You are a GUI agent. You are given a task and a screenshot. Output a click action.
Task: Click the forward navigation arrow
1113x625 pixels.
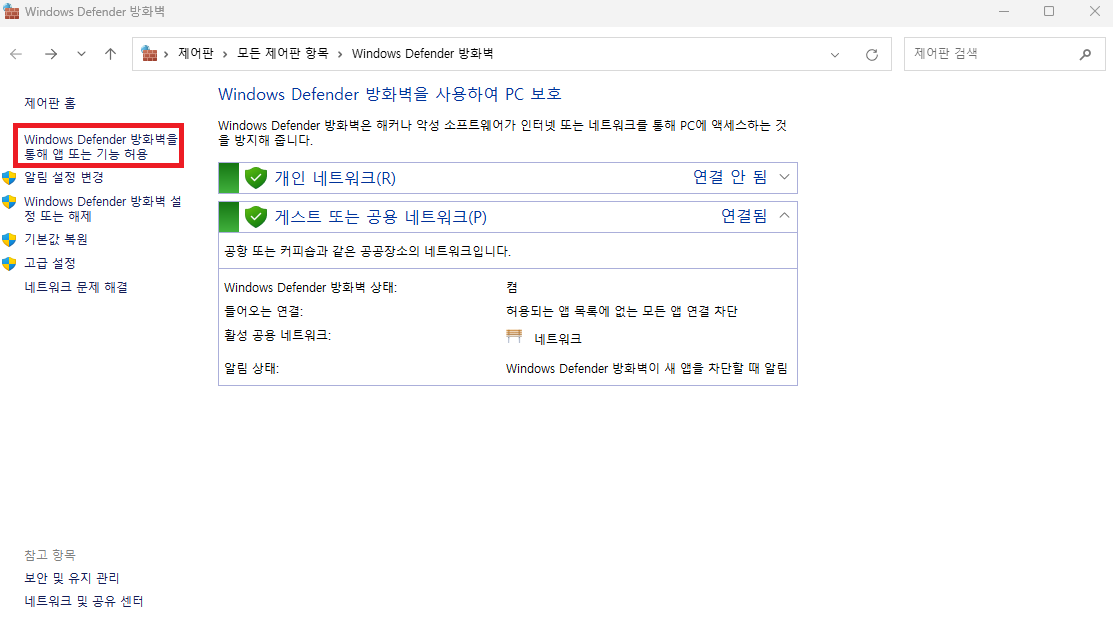(x=50, y=54)
